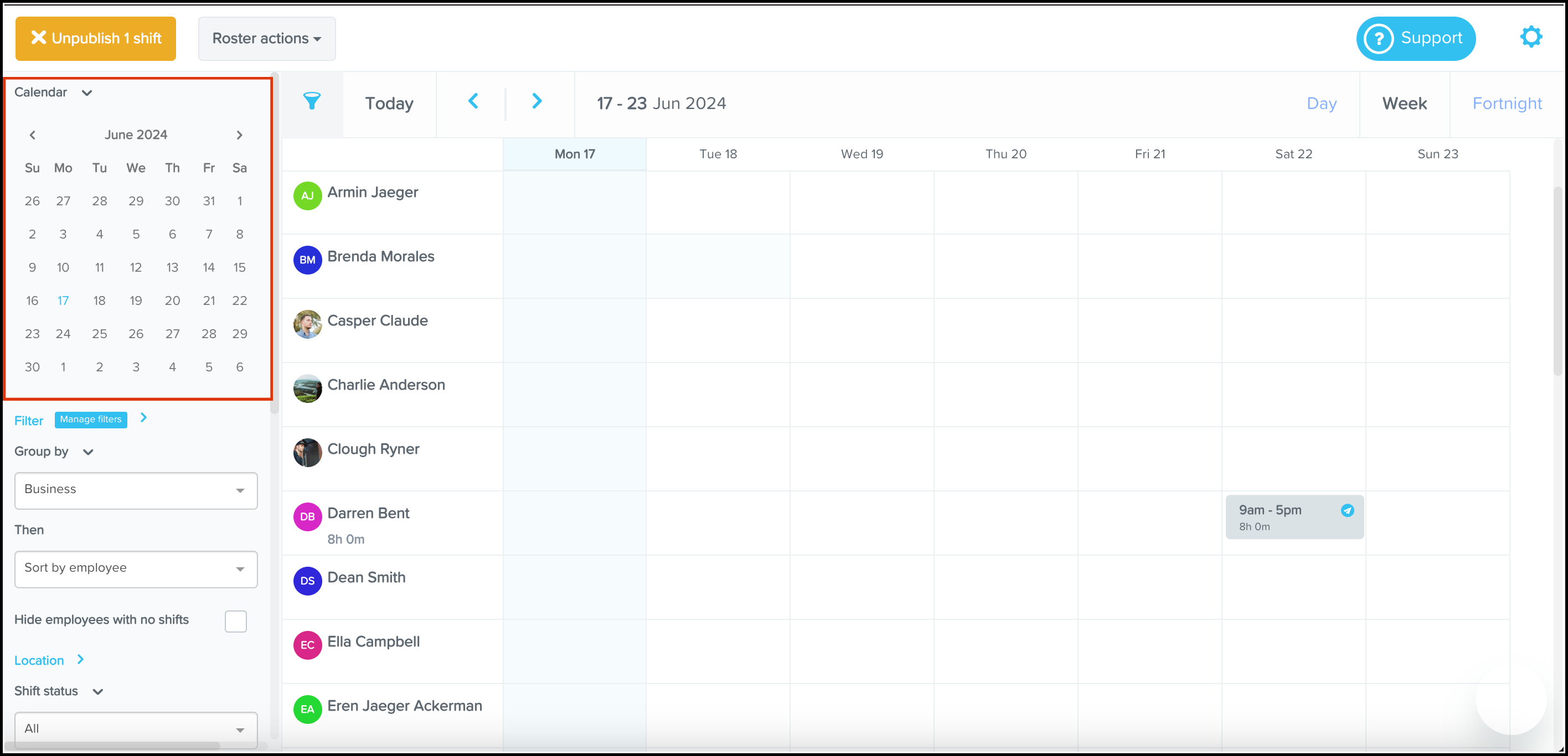Go to previous week with left arrow
Image resolution: width=1568 pixels, height=756 pixels.
(473, 102)
